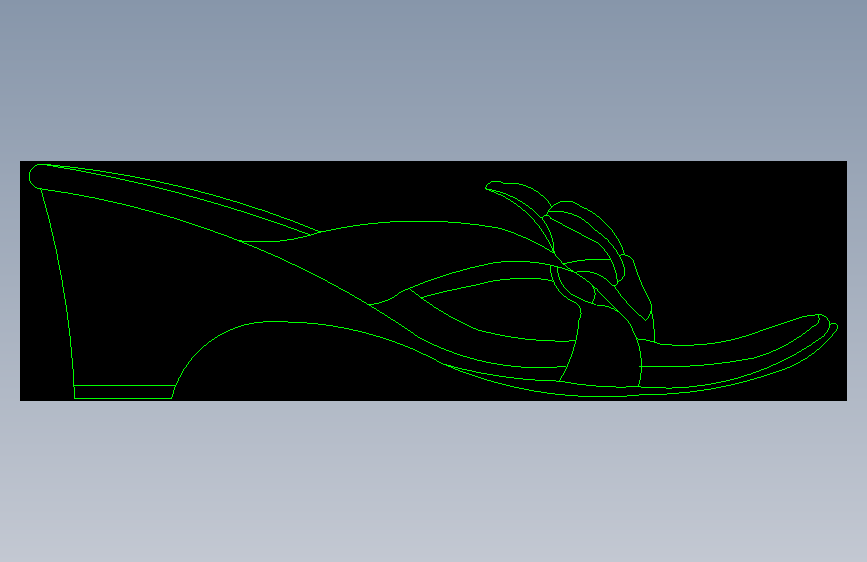Click the green shoe outline drawing thumbnail
The image size is (867, 562).
point(434,281)
